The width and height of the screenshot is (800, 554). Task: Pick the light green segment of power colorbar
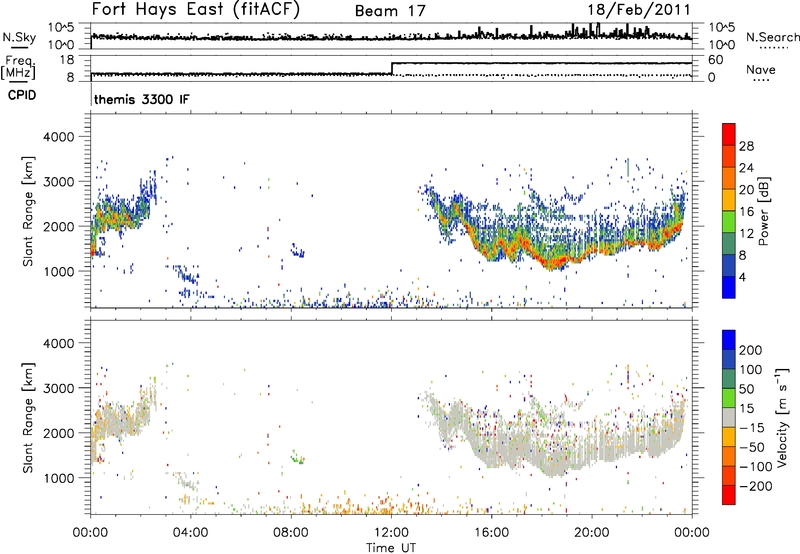[729, 221]
